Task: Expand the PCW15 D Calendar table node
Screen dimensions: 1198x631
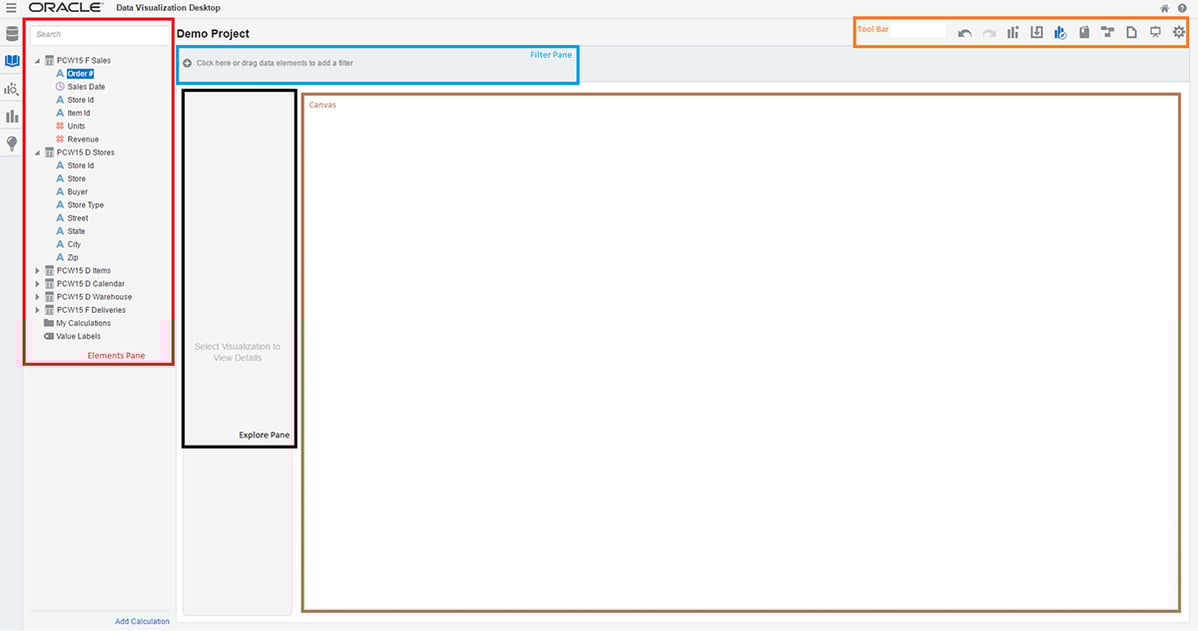Action: 37,283
